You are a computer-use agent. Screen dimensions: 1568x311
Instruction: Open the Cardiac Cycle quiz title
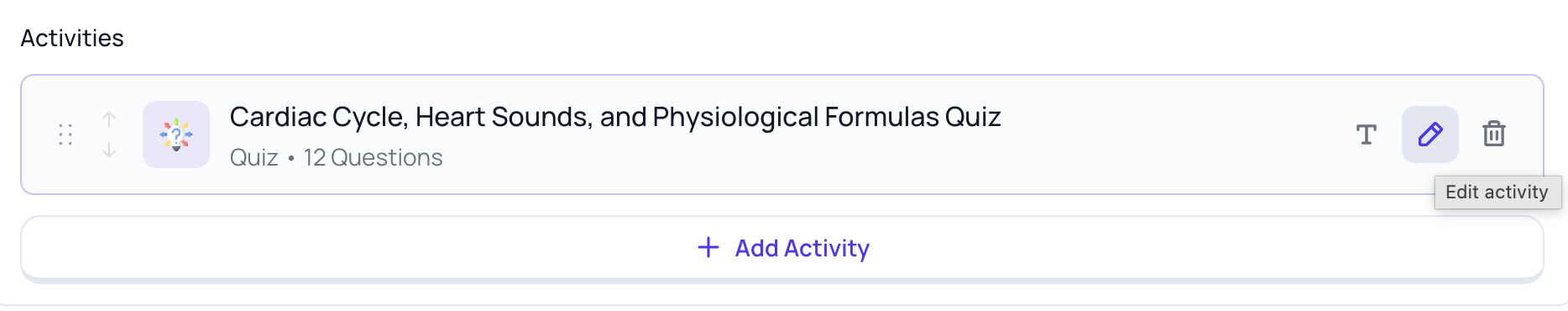click(x=615, y=117)
